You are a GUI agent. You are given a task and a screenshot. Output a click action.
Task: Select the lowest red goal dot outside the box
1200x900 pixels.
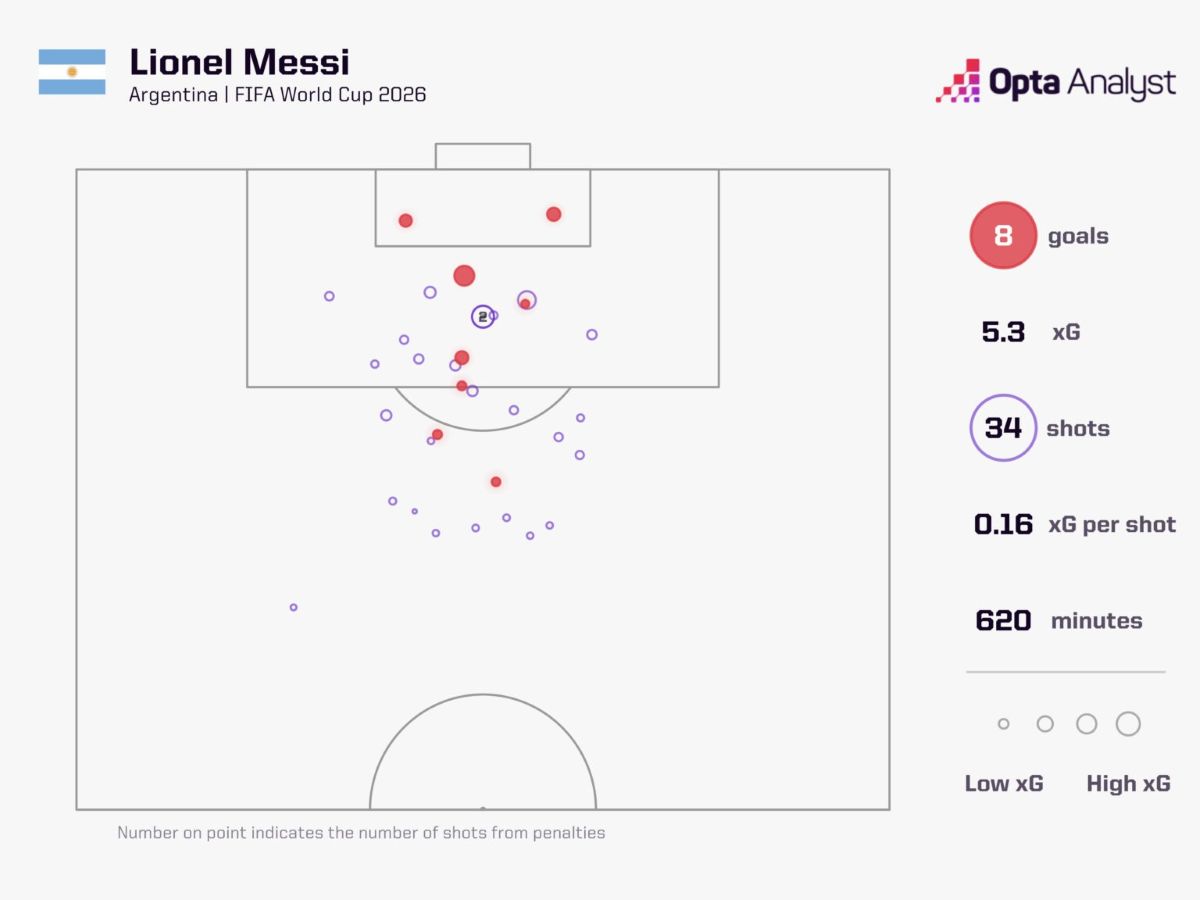point(496,482)
